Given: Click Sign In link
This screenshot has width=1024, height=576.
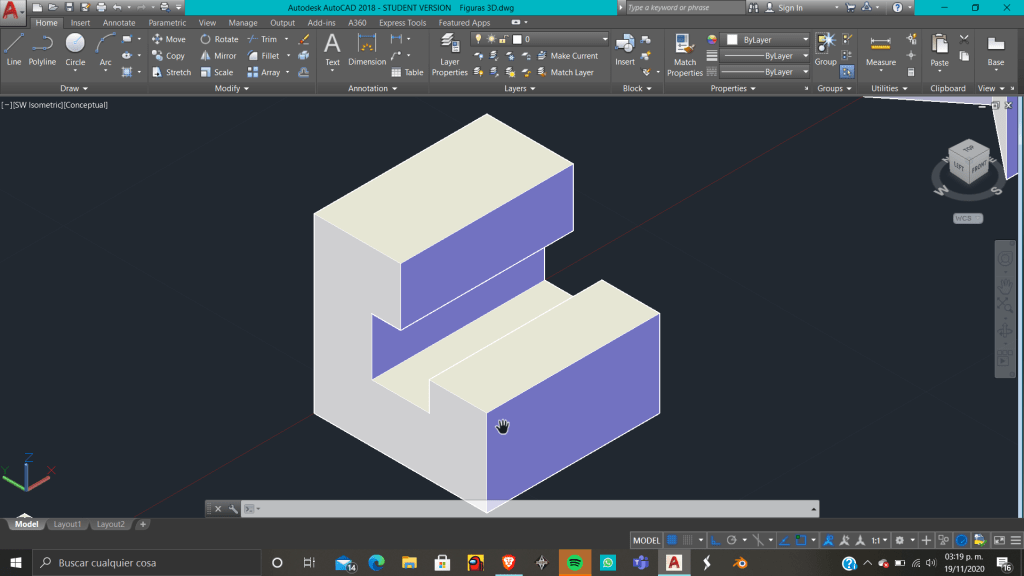Looking at the screenshot, I should (x=789, y=8).
